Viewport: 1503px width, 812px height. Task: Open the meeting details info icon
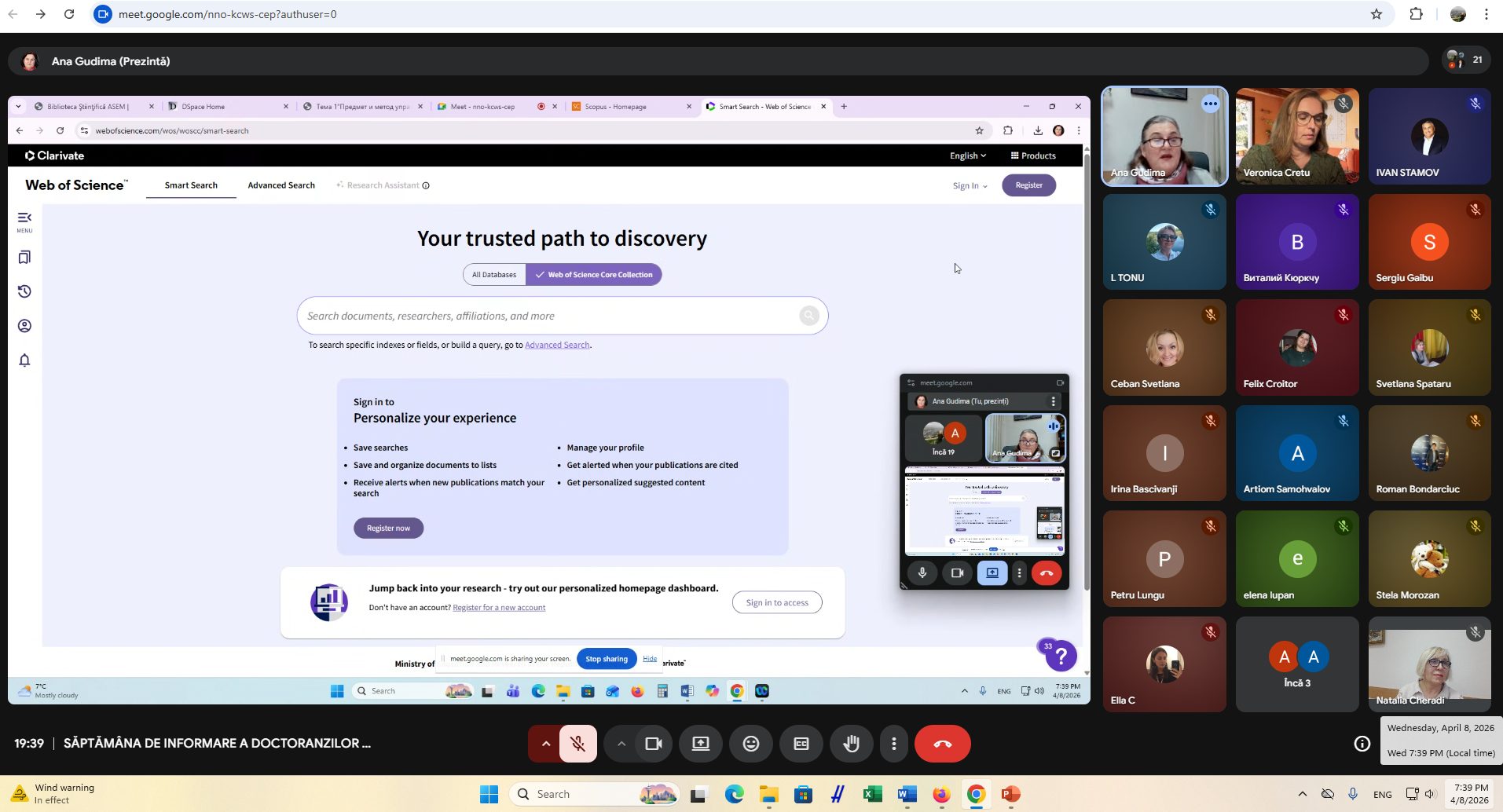coord(1362,744)
